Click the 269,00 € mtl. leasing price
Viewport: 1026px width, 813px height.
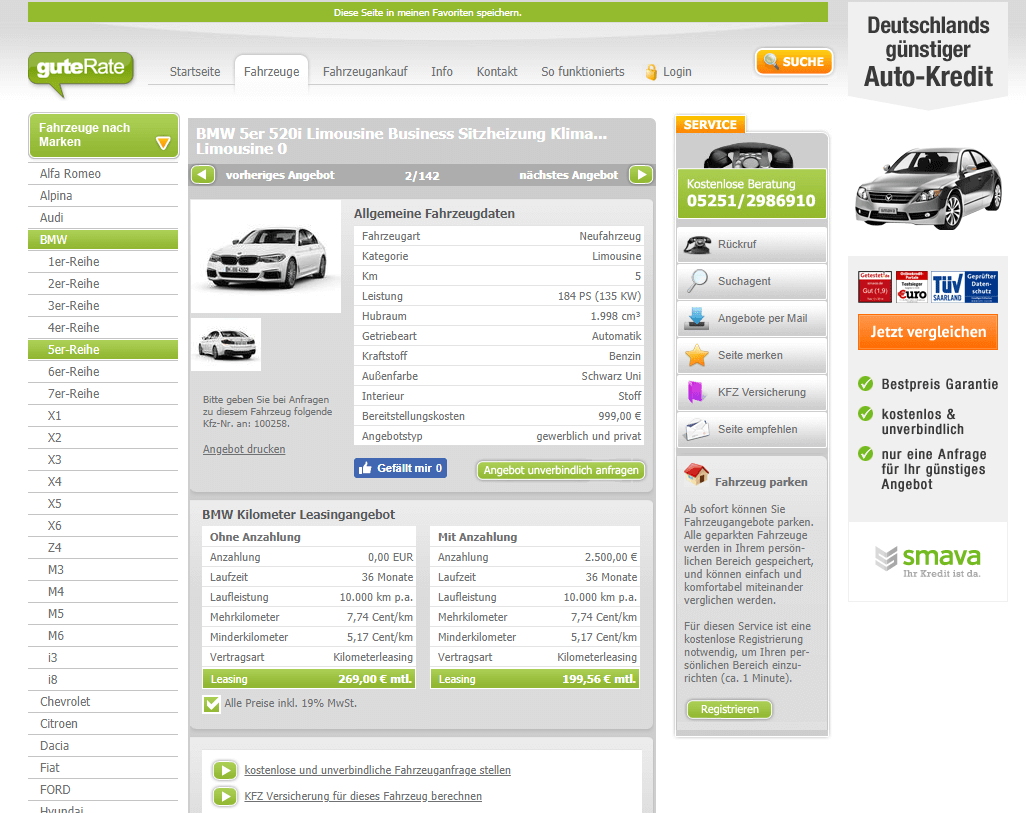(375, 679)
